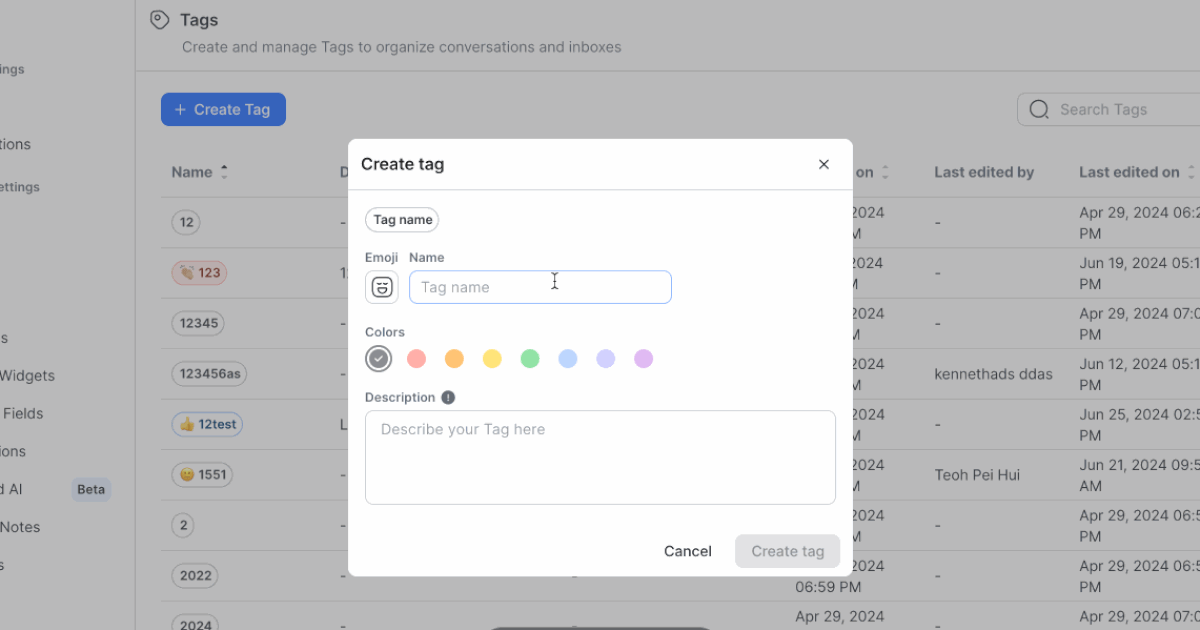Viewport: 1200px width, 630px height.
Task: Select the red tag color
Action: pyautogui.click(x=416, y=358)
